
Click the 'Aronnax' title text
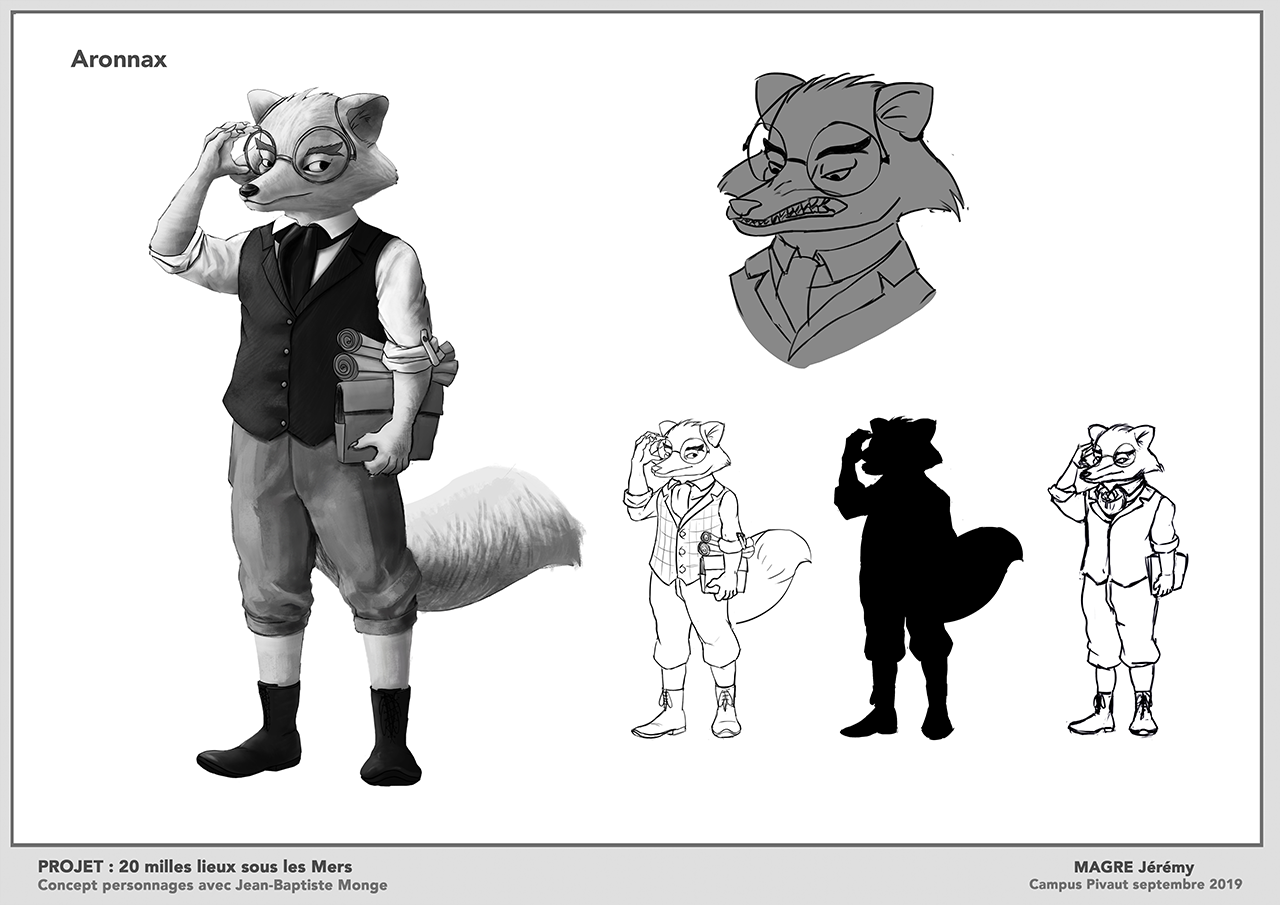[x=118, y=59]
